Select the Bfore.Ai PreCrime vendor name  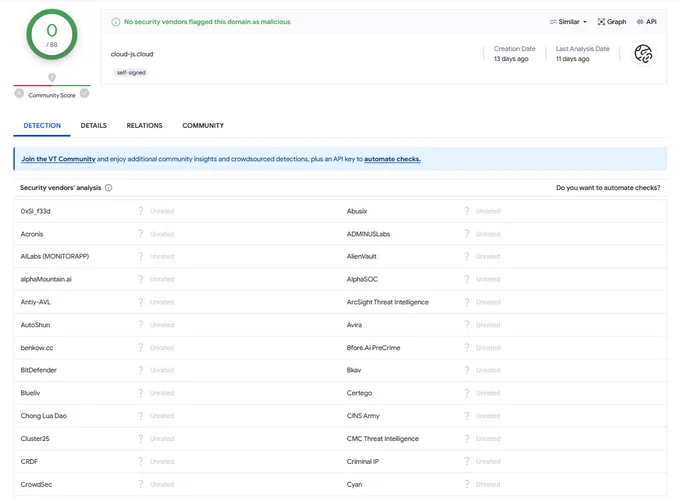(373, 348)
